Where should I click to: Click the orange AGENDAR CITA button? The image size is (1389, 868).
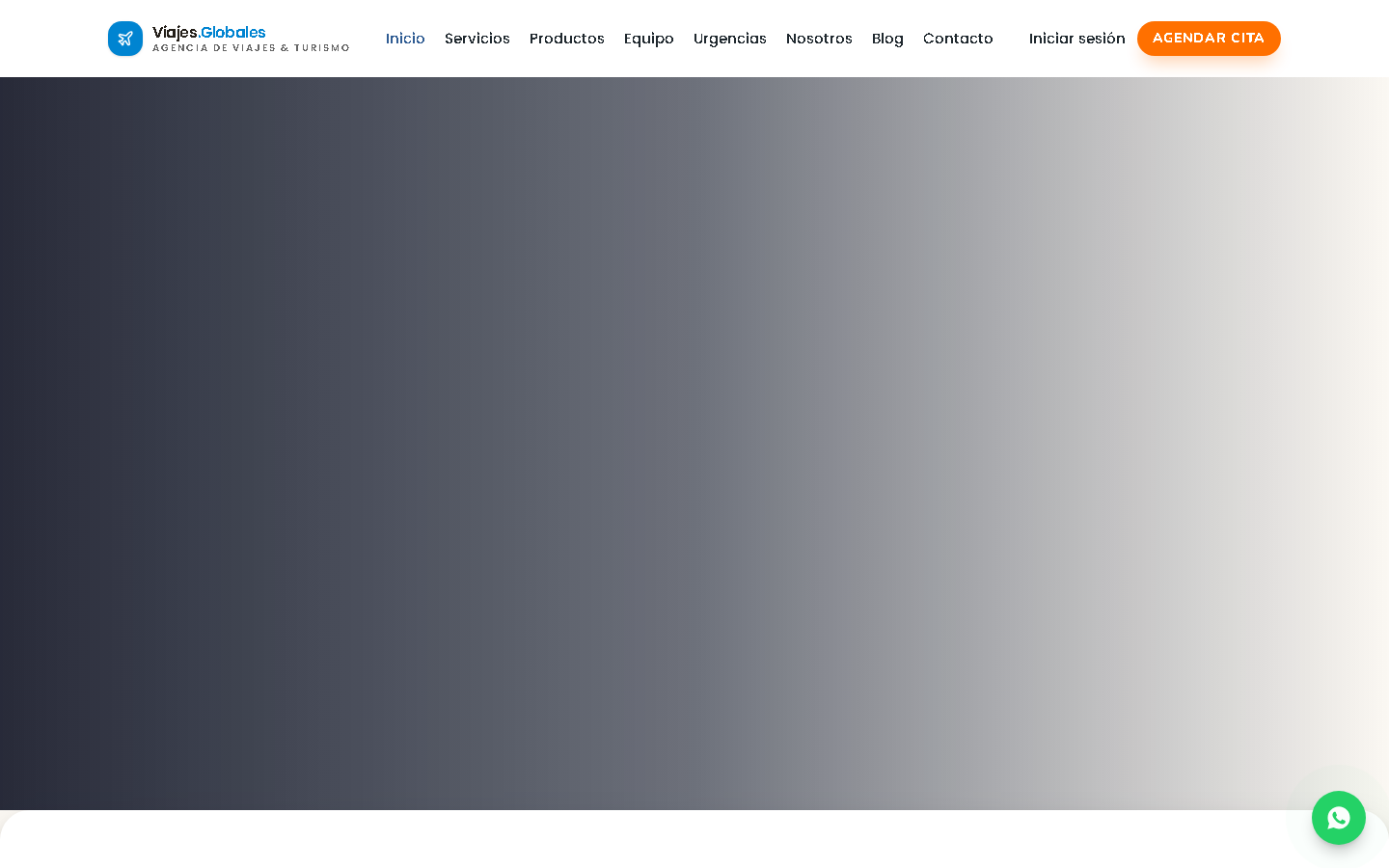(1209, 39)
